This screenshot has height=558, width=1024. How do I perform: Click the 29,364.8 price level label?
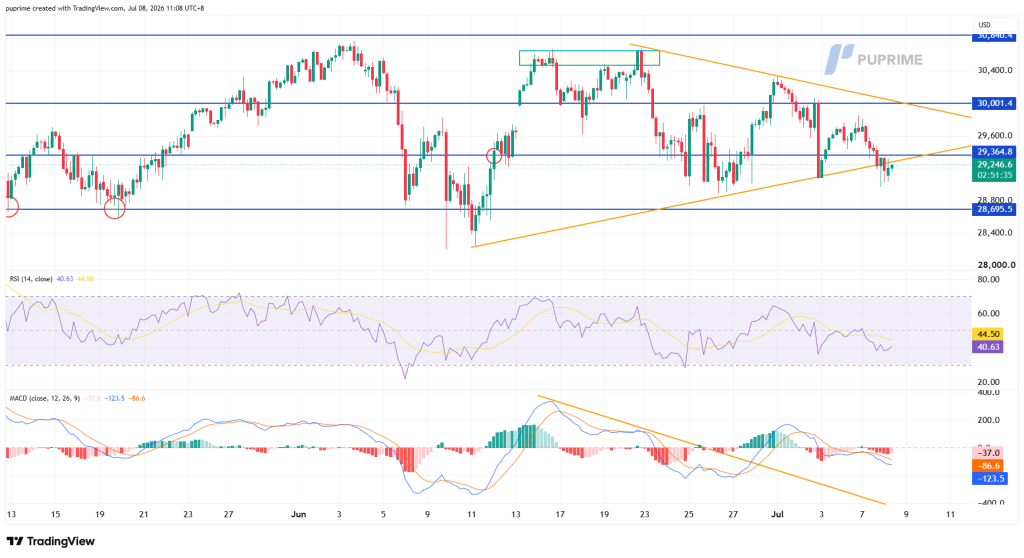[994, 152]
